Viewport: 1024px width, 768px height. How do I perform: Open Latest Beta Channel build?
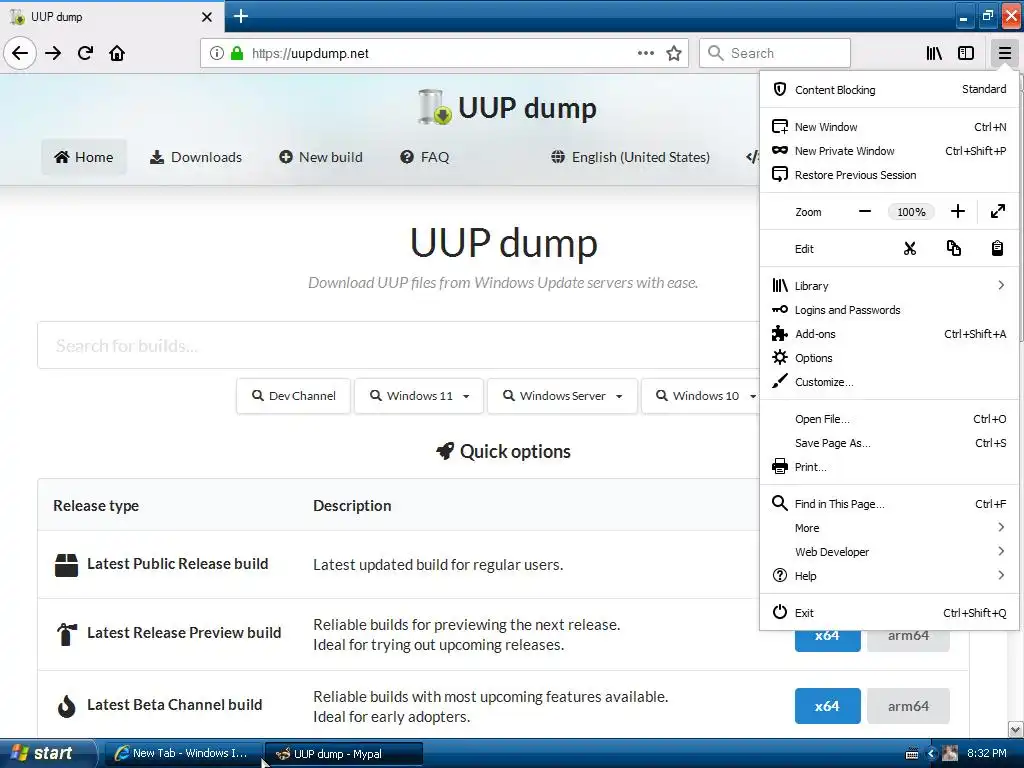tap(174, 705)
